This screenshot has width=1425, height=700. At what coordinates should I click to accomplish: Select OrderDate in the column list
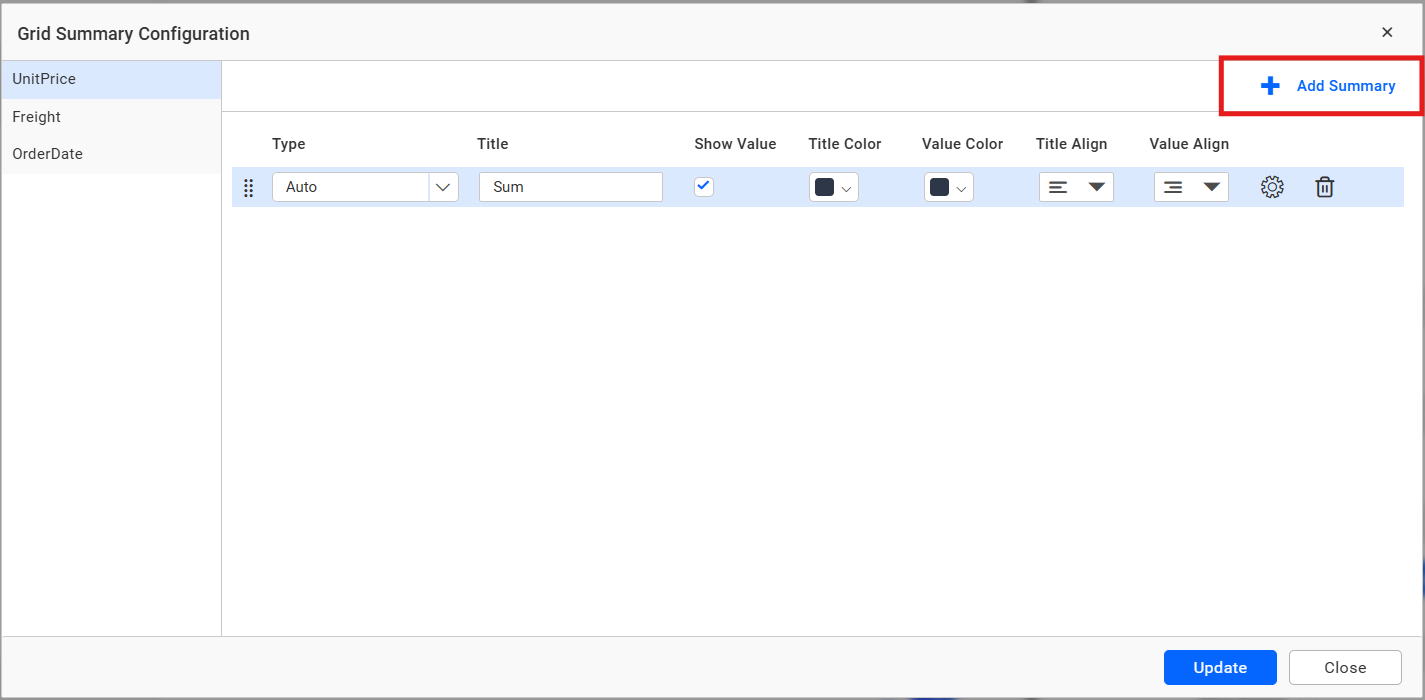(x=48, y=154)
